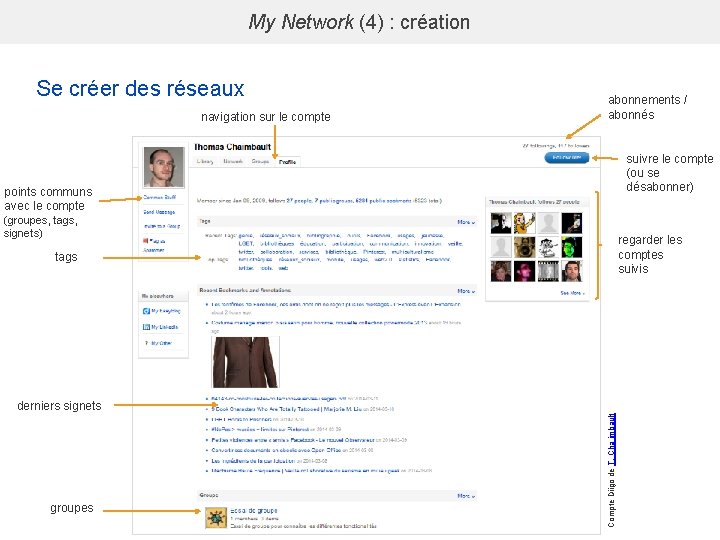The width and height of the screenshot is (720, 540).
Task: Click the brown suit jacket image
Action: click(245, 362)
